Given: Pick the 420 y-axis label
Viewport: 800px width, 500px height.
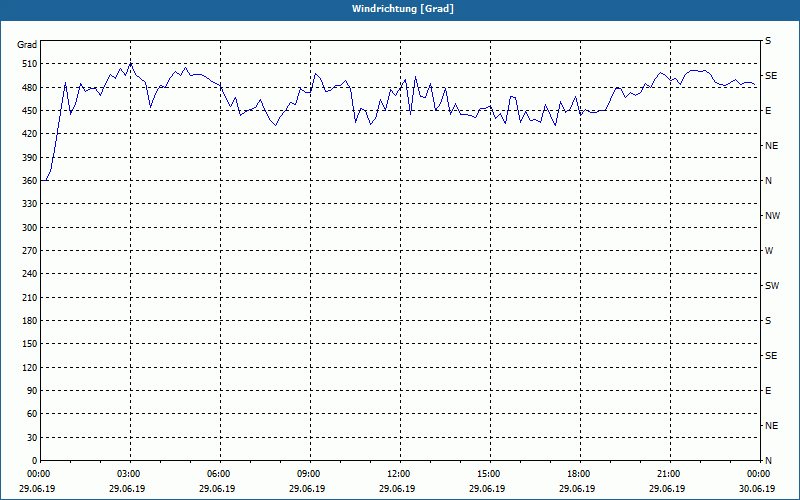Looking at the screenshot, I should point(30,134).
